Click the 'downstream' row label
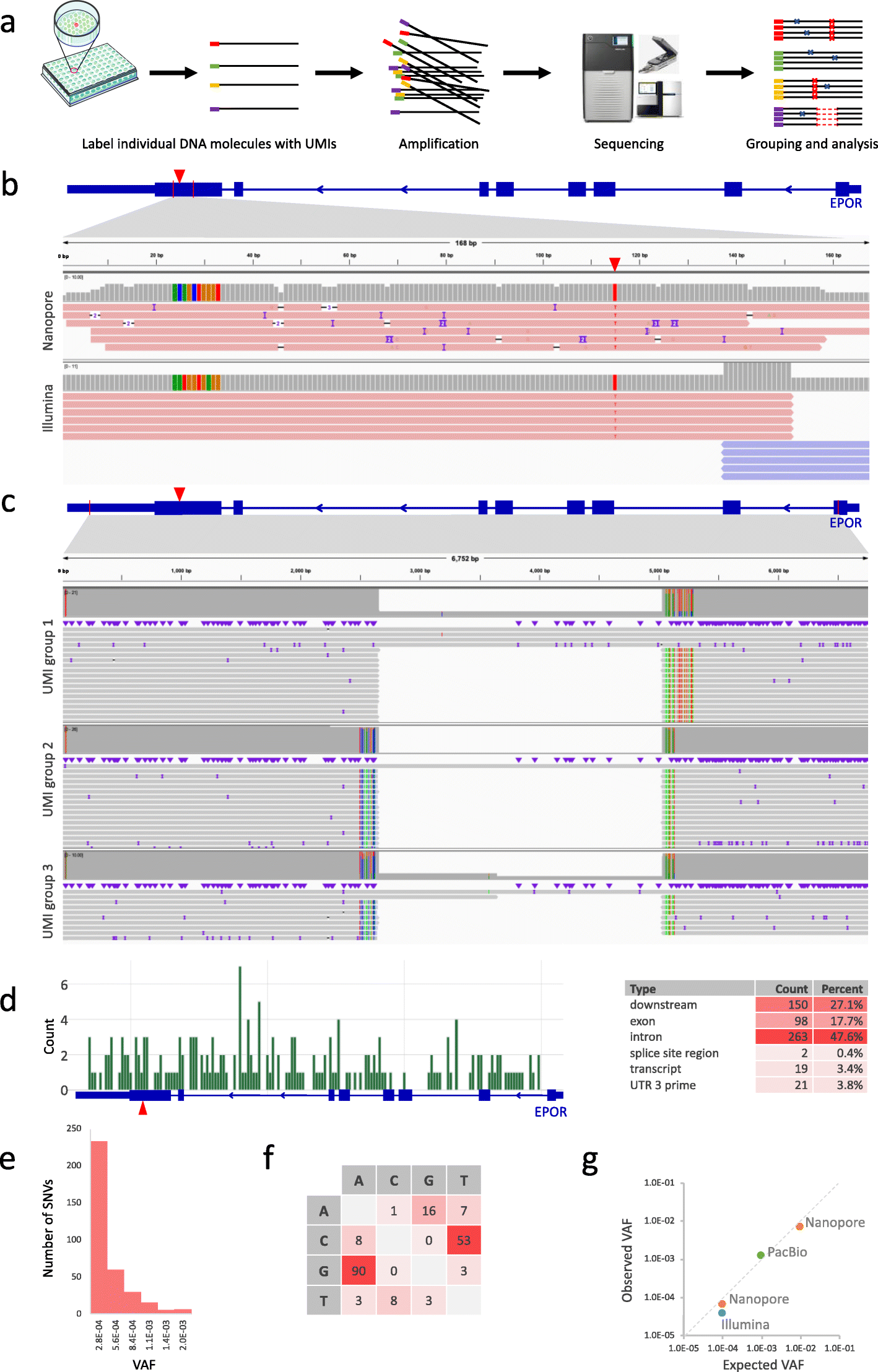878x1372 pixels. point(663,1005)
